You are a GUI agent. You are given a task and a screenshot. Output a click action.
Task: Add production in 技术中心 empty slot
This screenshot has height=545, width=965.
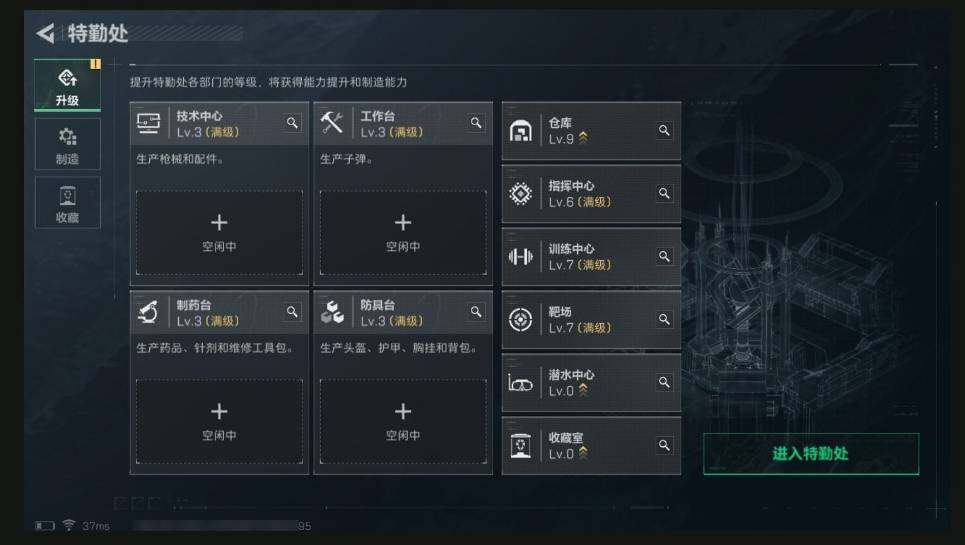coord(219,232)
